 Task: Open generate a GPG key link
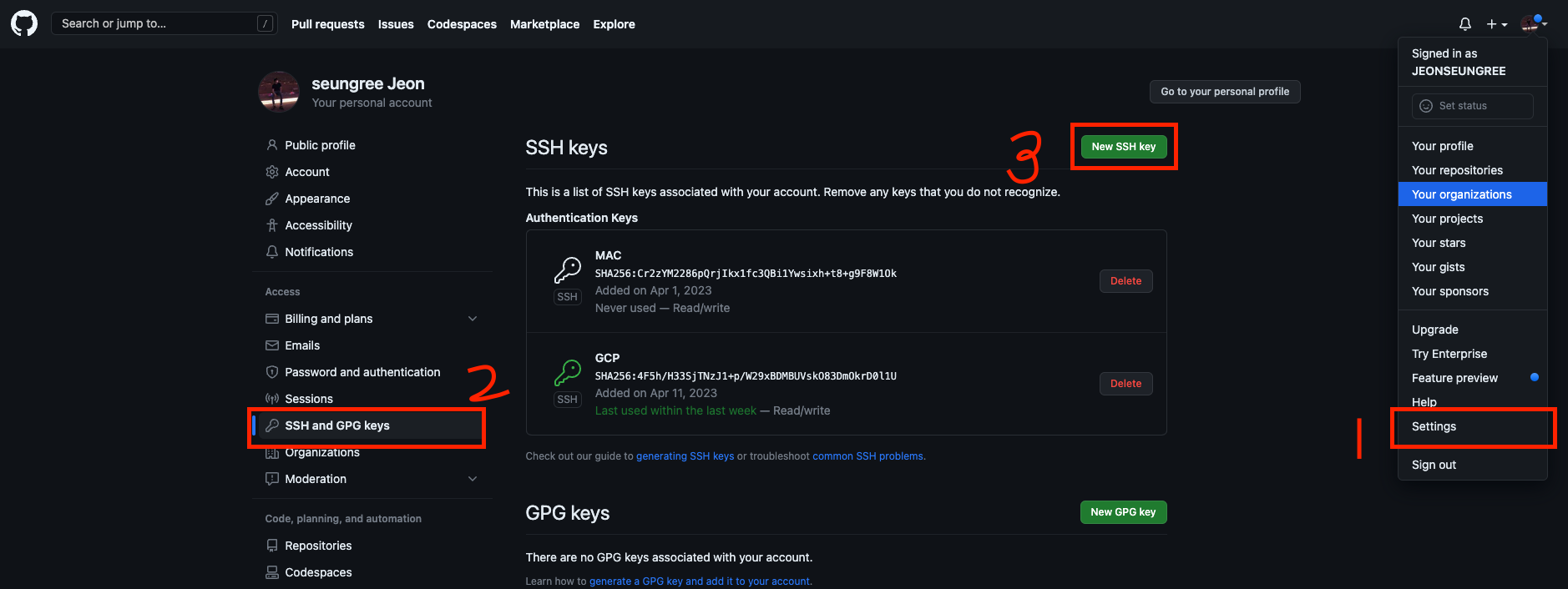[x=700, y=581]
